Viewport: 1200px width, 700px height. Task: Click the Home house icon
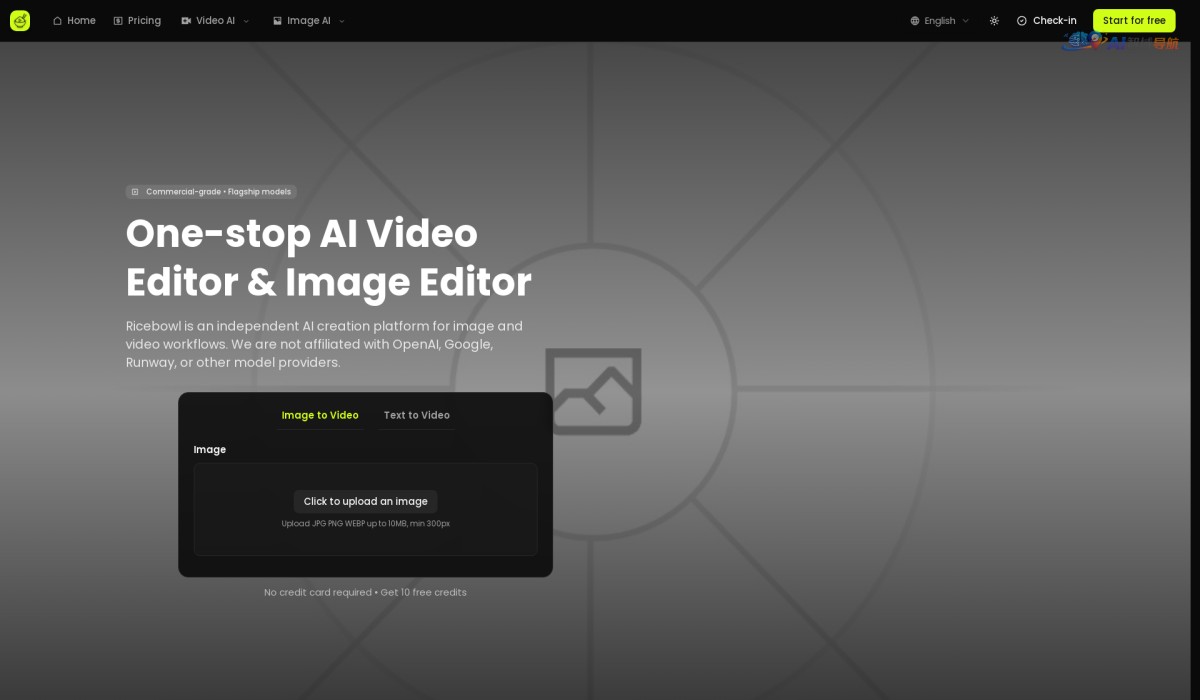(x=57, y=21)
